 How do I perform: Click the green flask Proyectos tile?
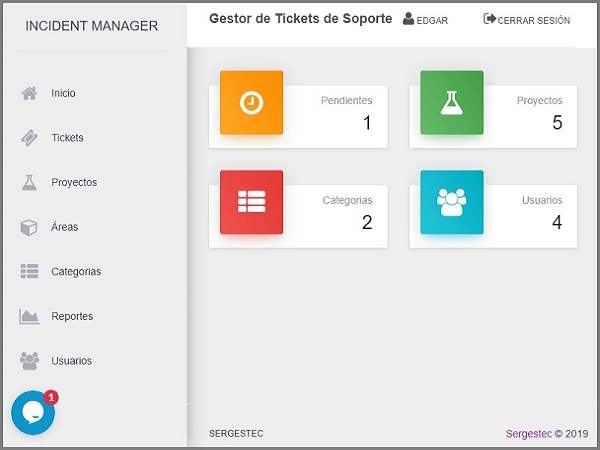click(x=452, y=103)
